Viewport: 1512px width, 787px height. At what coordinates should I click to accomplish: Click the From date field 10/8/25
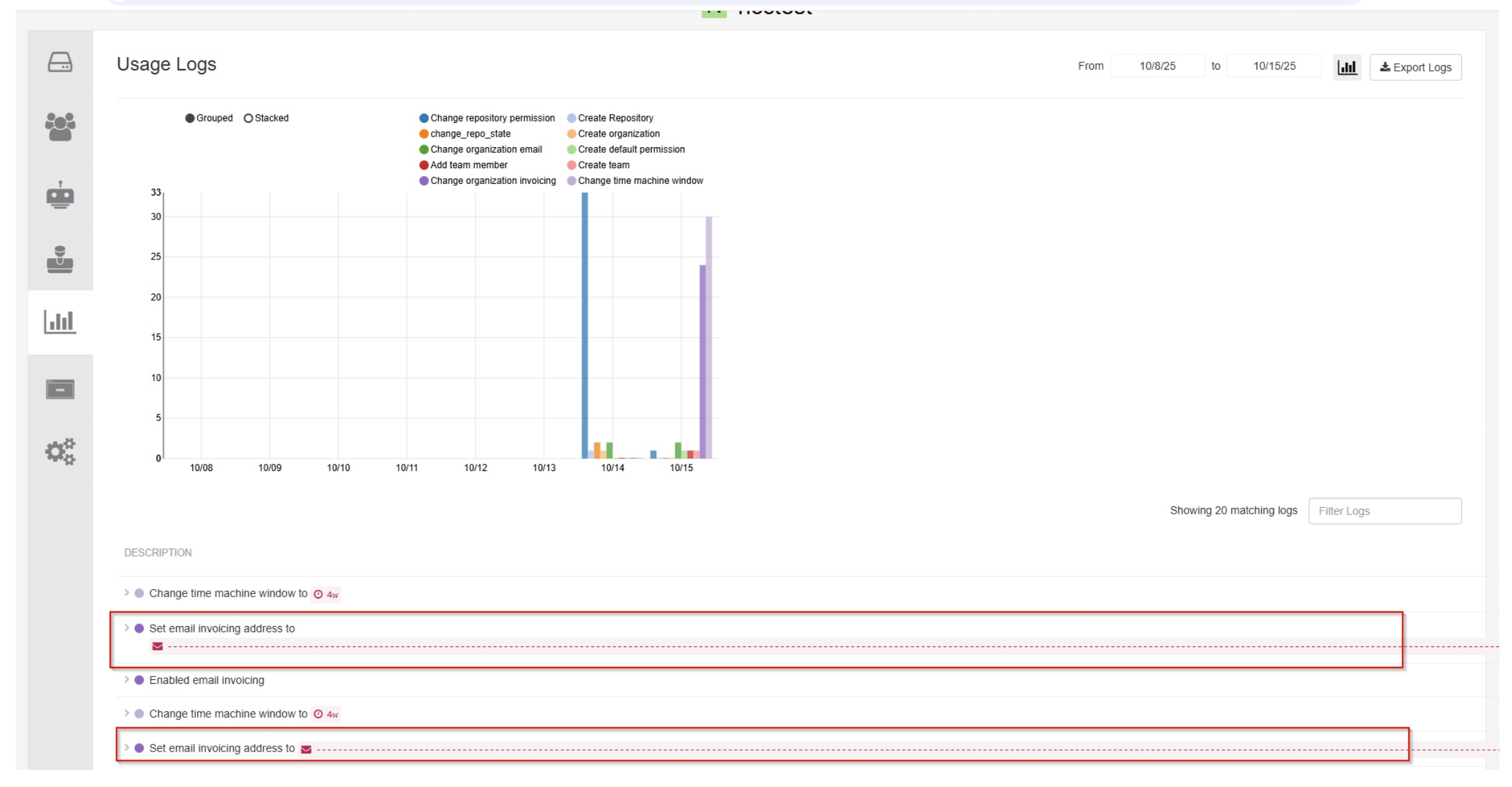pos(1157,66)
